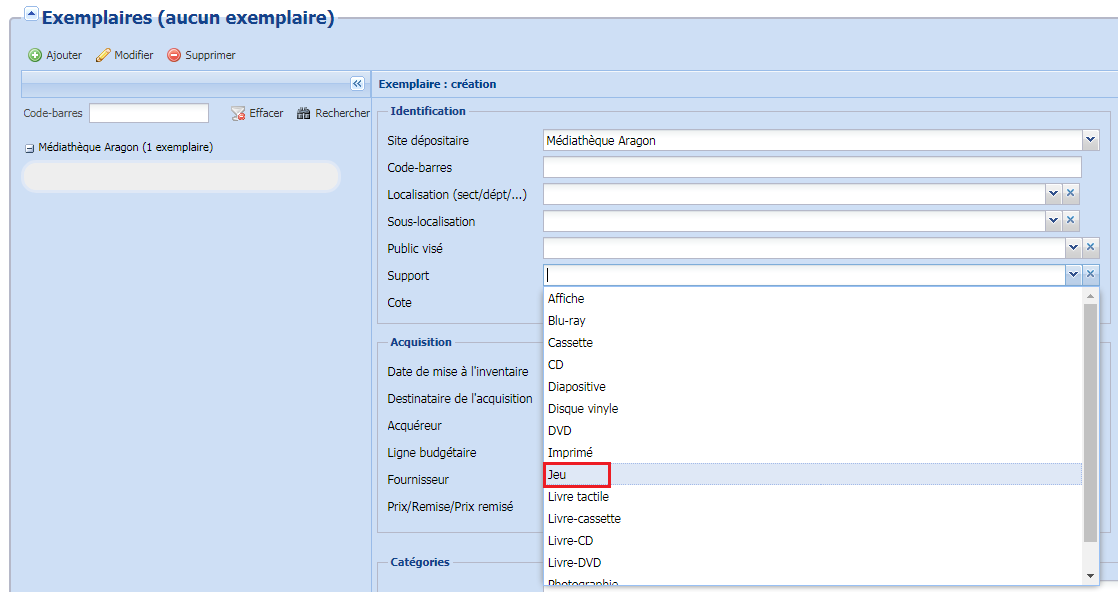This screenshot has height=592, width=1118.
Task: Click the Rechercher binoculars icon
Action: point(304,114)
